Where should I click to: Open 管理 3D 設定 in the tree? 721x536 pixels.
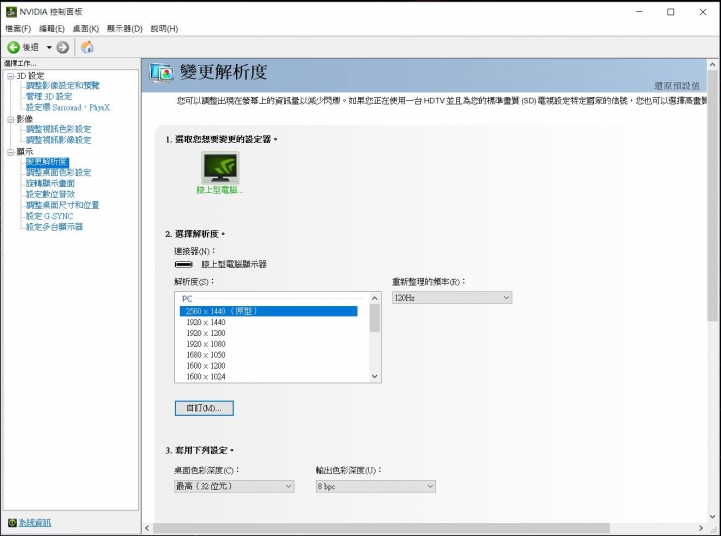point(49,97)
